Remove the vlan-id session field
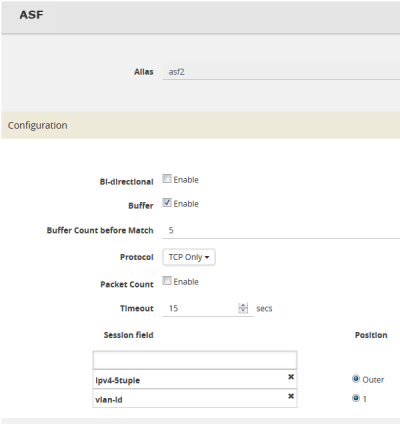The image size is (400, 424). point(291,396)
